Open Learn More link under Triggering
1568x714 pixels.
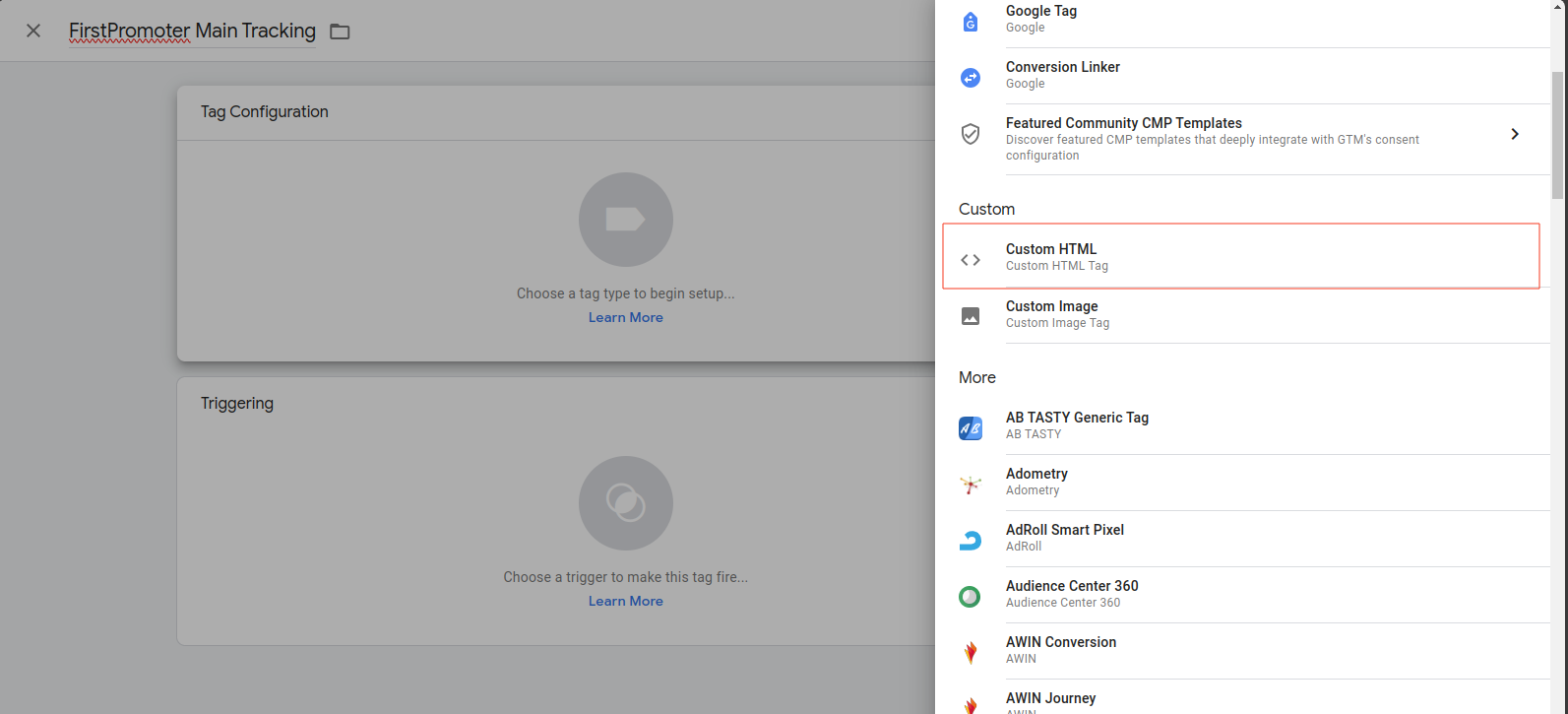[x=626, y=601]
